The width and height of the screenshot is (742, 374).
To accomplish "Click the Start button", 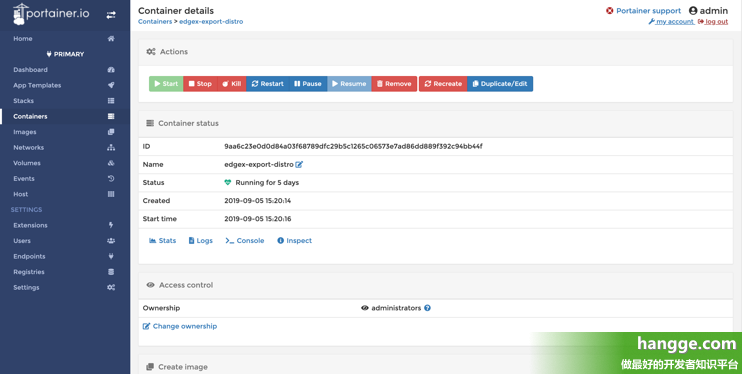I will (166, 84).
